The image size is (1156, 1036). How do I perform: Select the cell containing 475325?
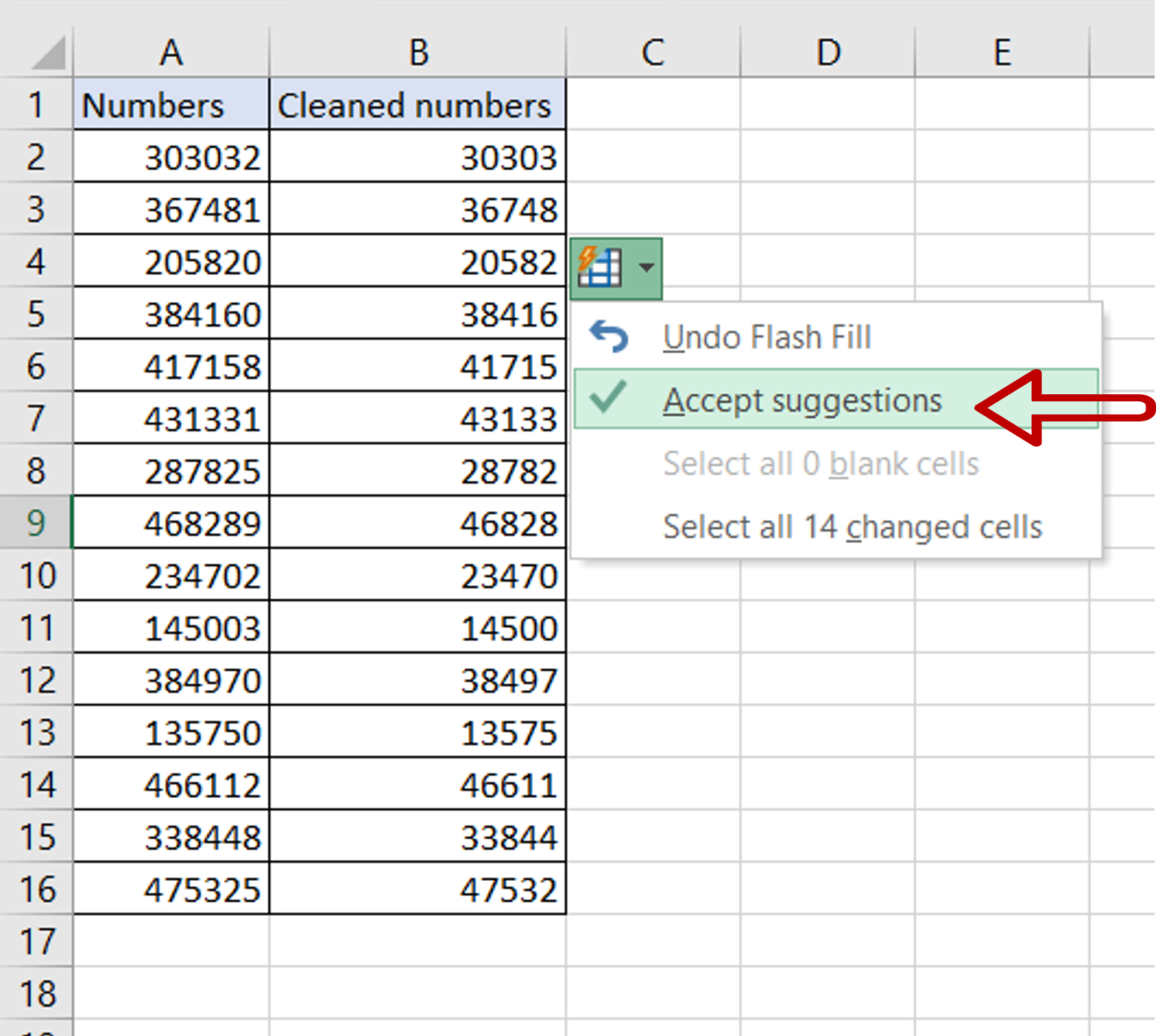(x=171, y=889)
